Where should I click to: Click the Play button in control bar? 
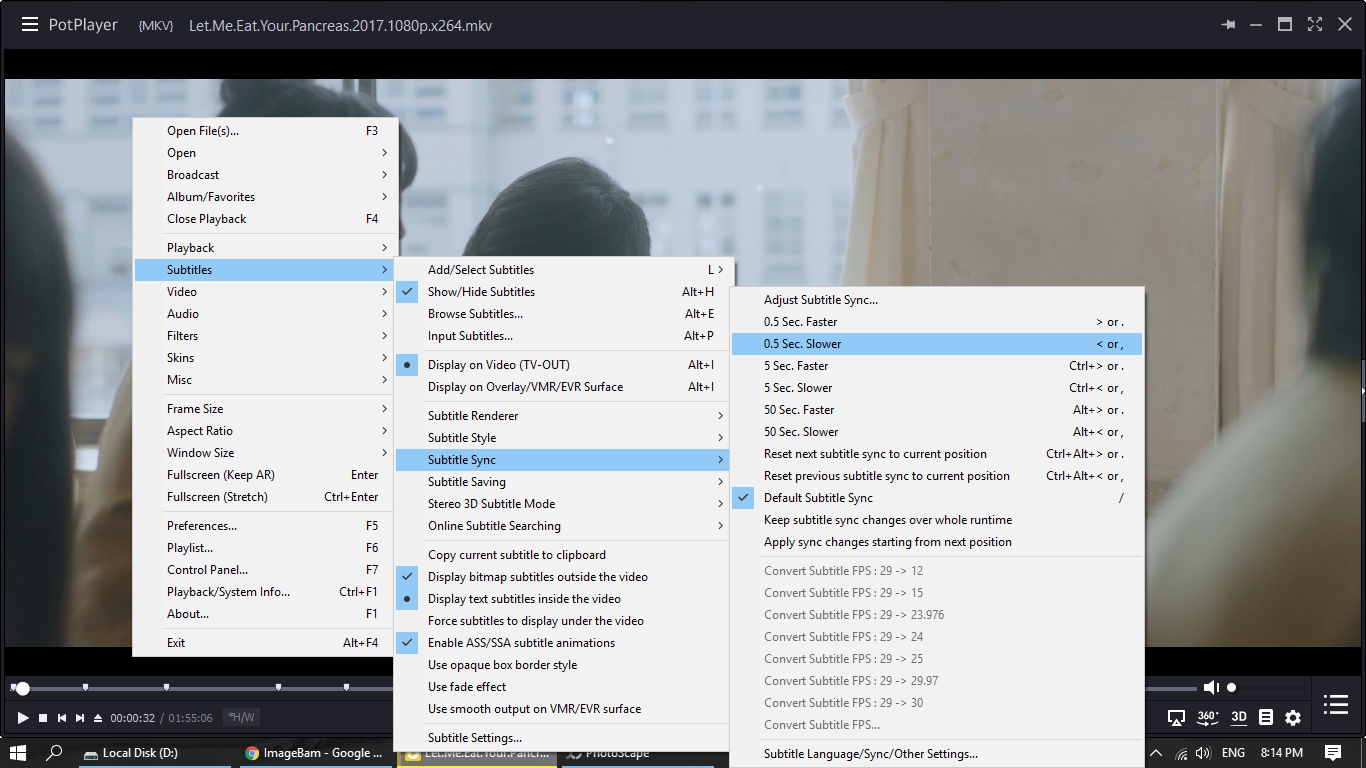click(x=23, y=717)
